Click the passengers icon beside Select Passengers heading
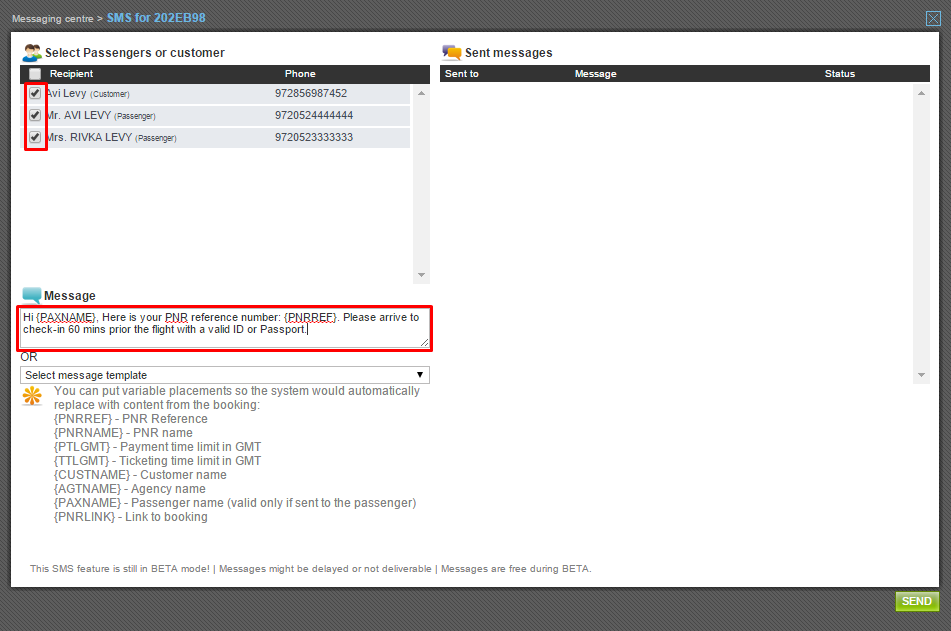 point(32,53)
